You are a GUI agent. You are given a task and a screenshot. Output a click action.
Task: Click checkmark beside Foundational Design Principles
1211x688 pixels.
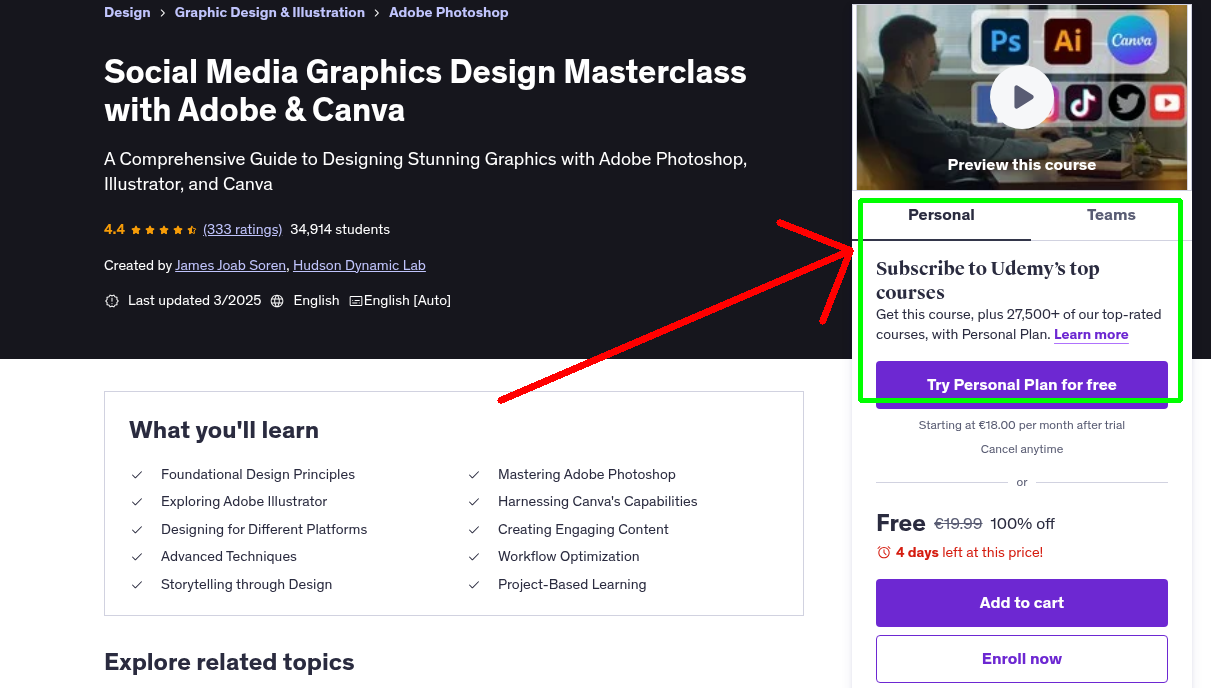[x=138, y=475]
